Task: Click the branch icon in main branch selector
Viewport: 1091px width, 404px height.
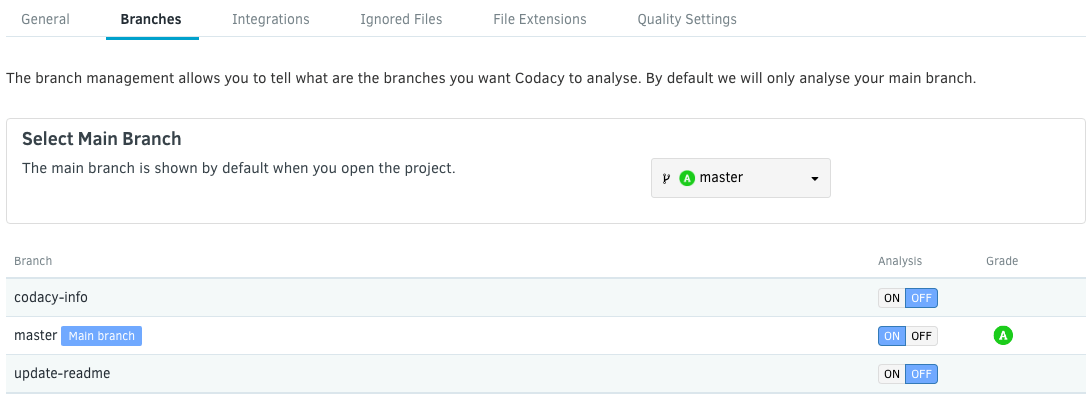Action: 667,178
